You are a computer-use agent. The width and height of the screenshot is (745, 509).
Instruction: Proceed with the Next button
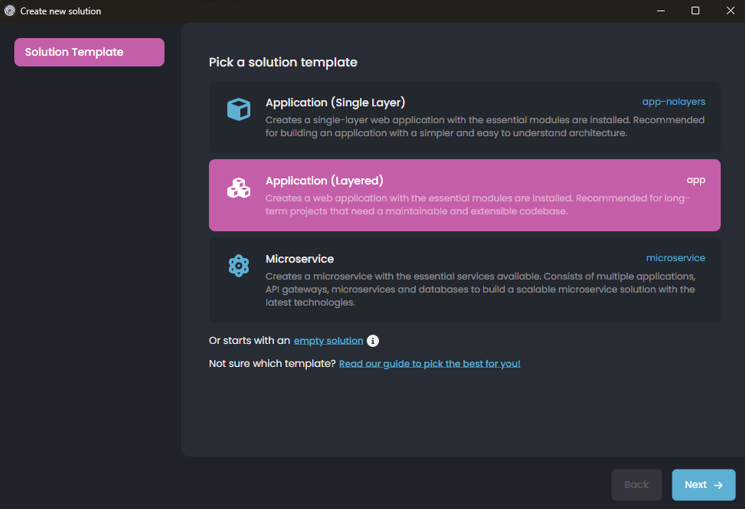(x=703, y=485)
